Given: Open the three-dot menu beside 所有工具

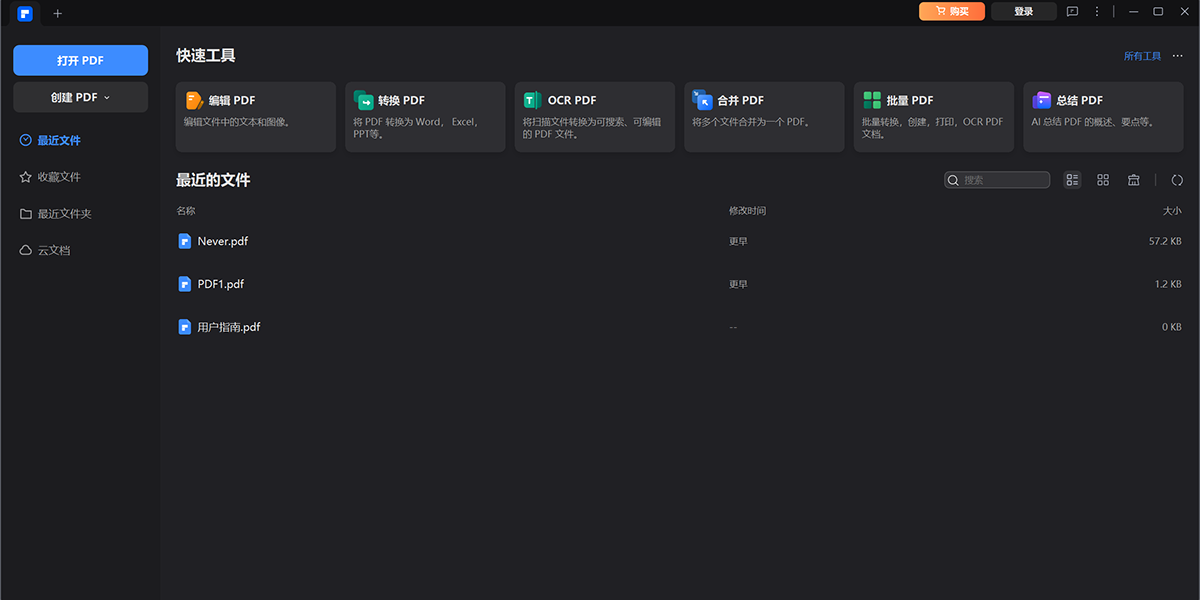Looking at the screenshot, I should tap(1177, 56).
